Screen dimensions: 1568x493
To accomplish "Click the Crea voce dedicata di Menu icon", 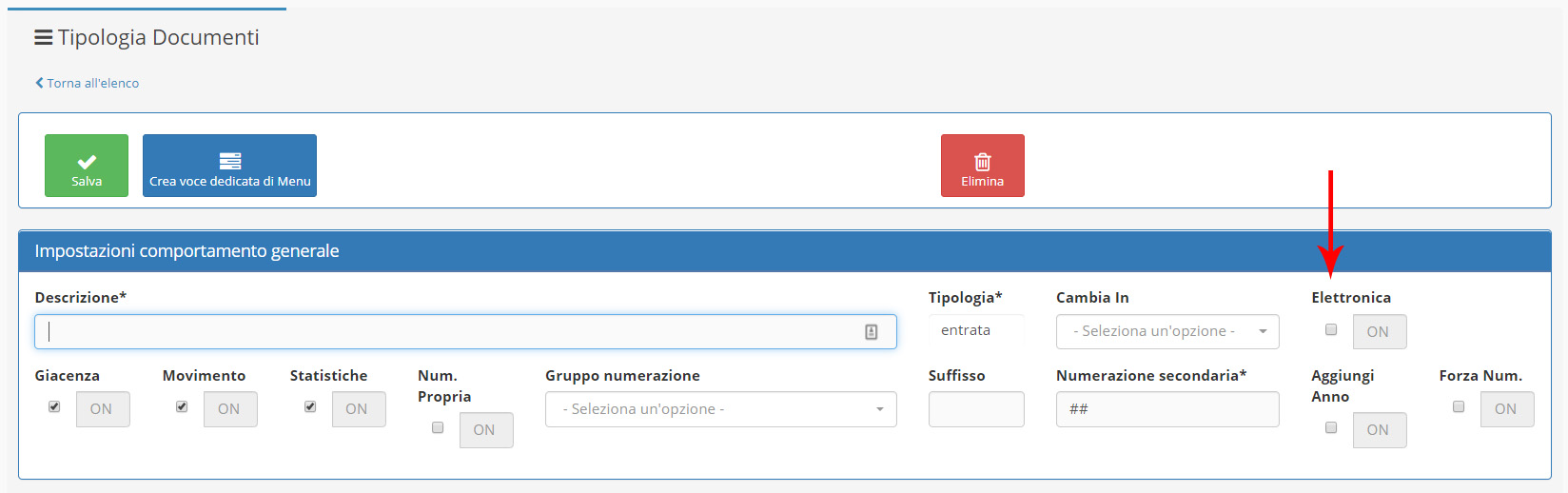I will click(229, 161).
